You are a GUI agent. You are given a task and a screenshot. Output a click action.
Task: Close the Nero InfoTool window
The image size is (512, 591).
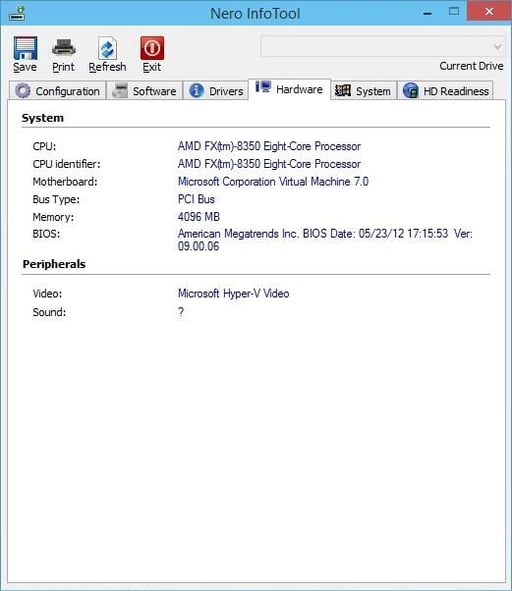(x=489, y=11)
